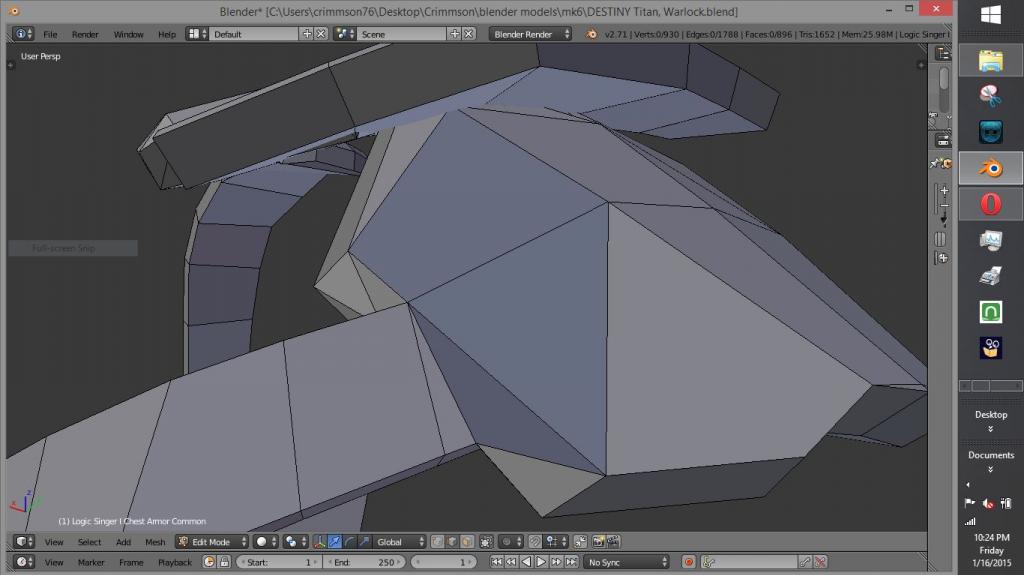The image size is (1024, 575).
Task: Click the End frame value field
Action: [364, 562]
